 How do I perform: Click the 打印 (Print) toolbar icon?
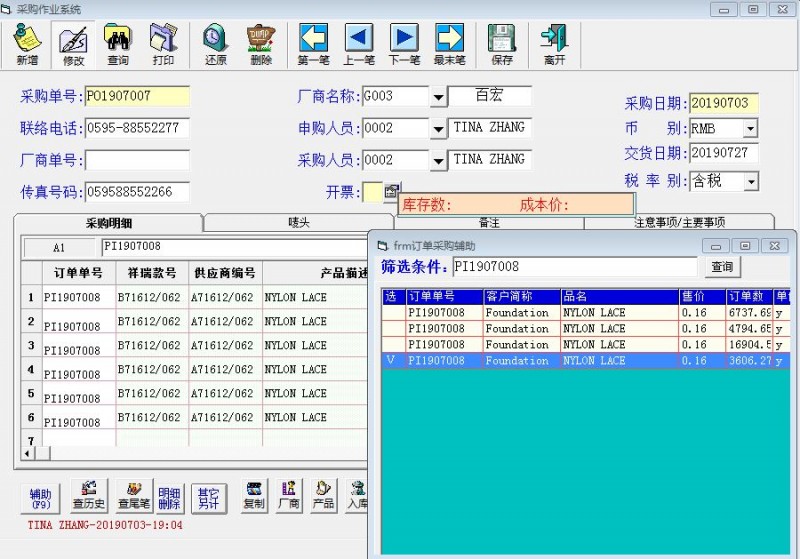click(163, 45)
